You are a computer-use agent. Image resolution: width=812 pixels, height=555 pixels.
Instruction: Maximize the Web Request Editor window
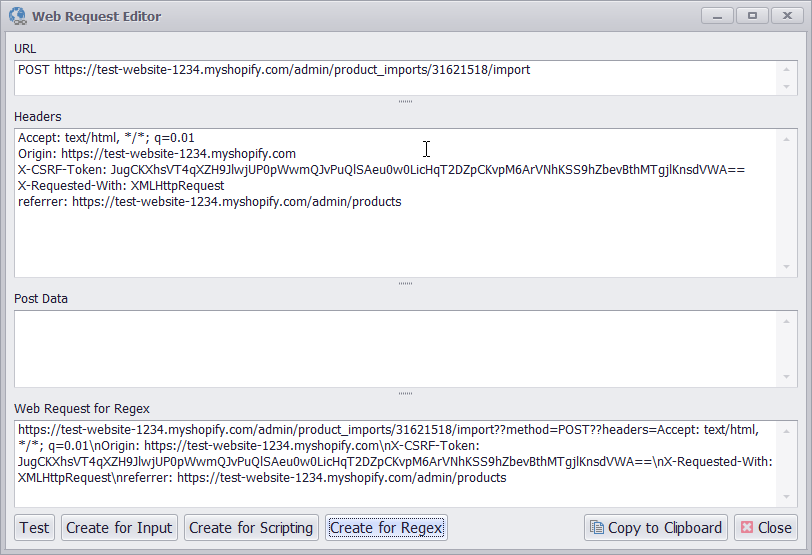pos(752,15)
